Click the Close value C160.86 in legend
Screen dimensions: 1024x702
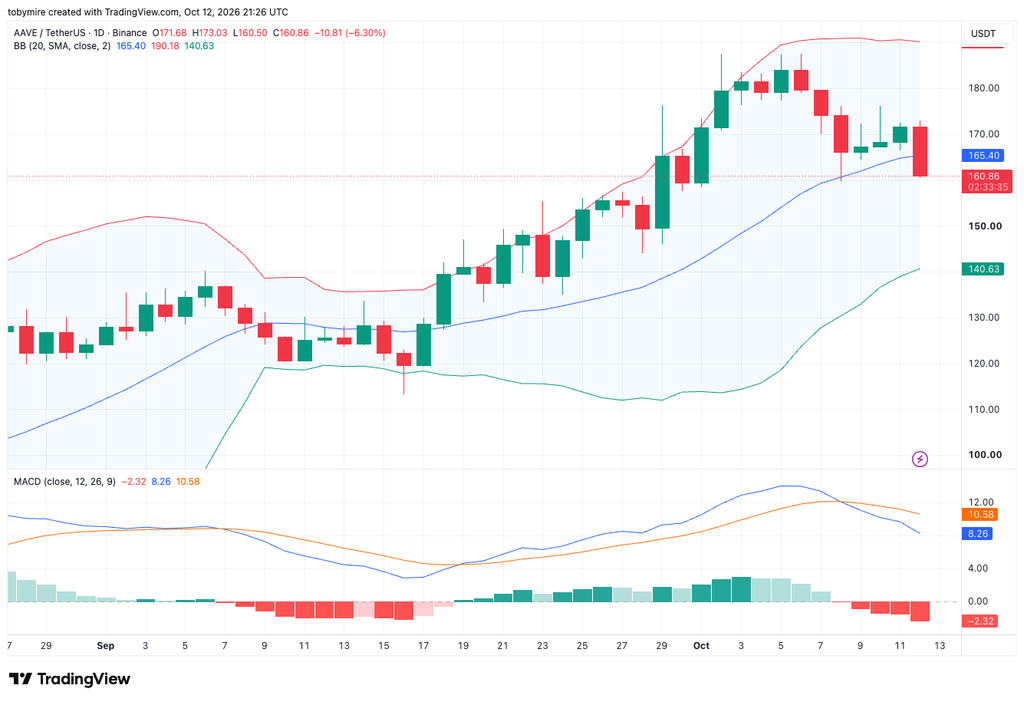291,33
